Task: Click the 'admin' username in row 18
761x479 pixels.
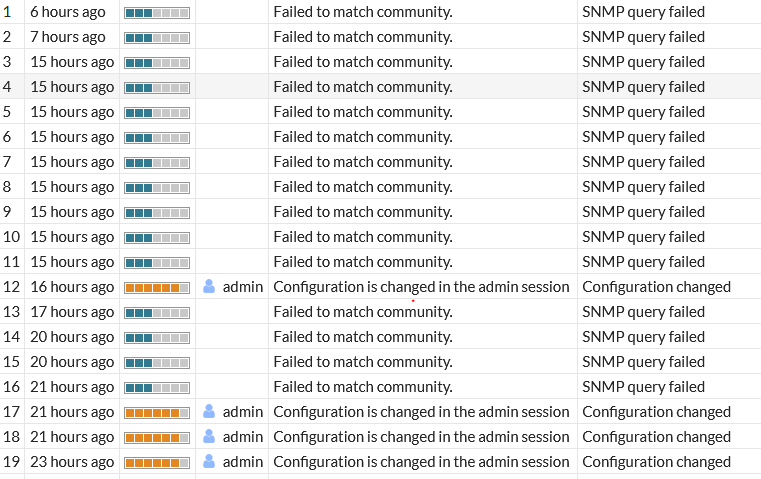Action: (243, 436)
